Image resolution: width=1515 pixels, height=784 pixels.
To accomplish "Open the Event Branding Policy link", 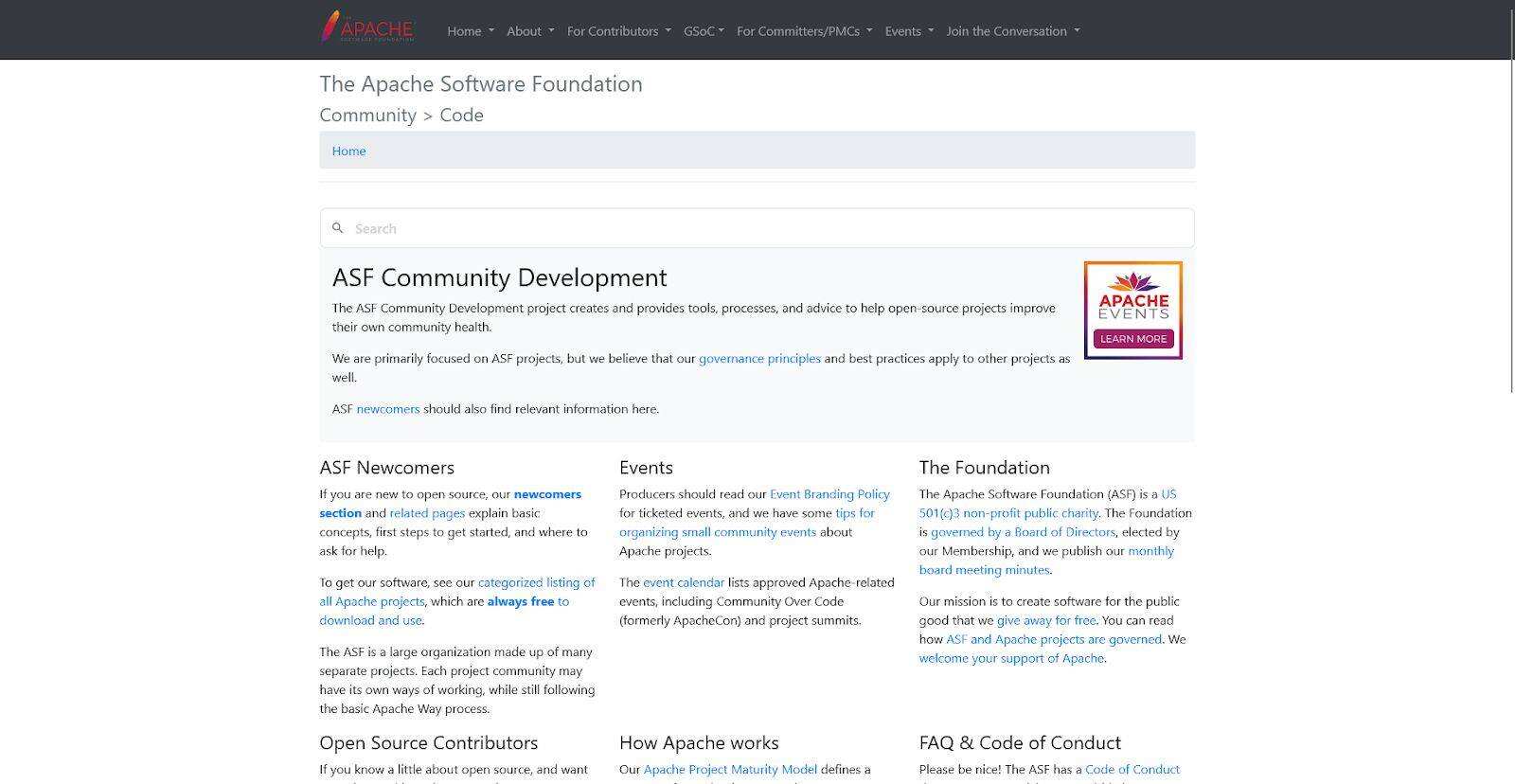I will pyautogui.click(x=829, y=494).
